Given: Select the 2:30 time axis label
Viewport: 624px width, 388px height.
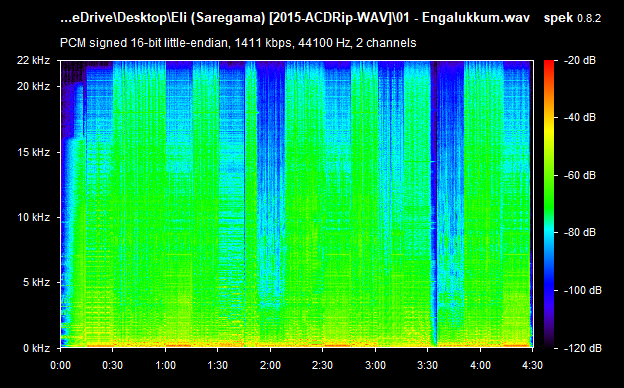Looking at the screenshot, I should 323,365.
